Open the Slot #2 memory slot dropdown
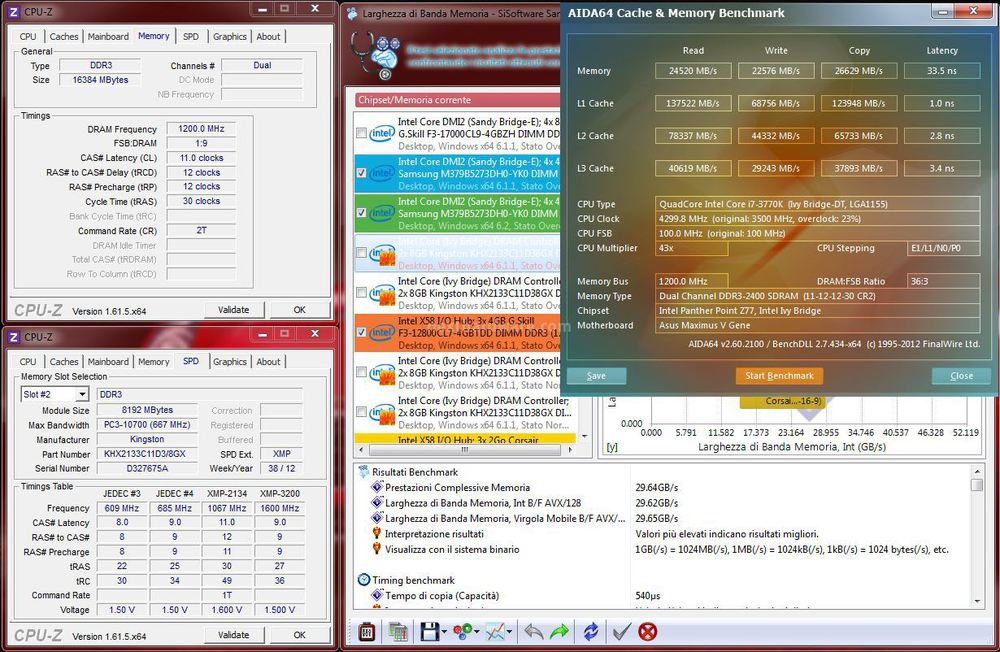The width and height of the screenshot is (1000, 652). (81, 394)
